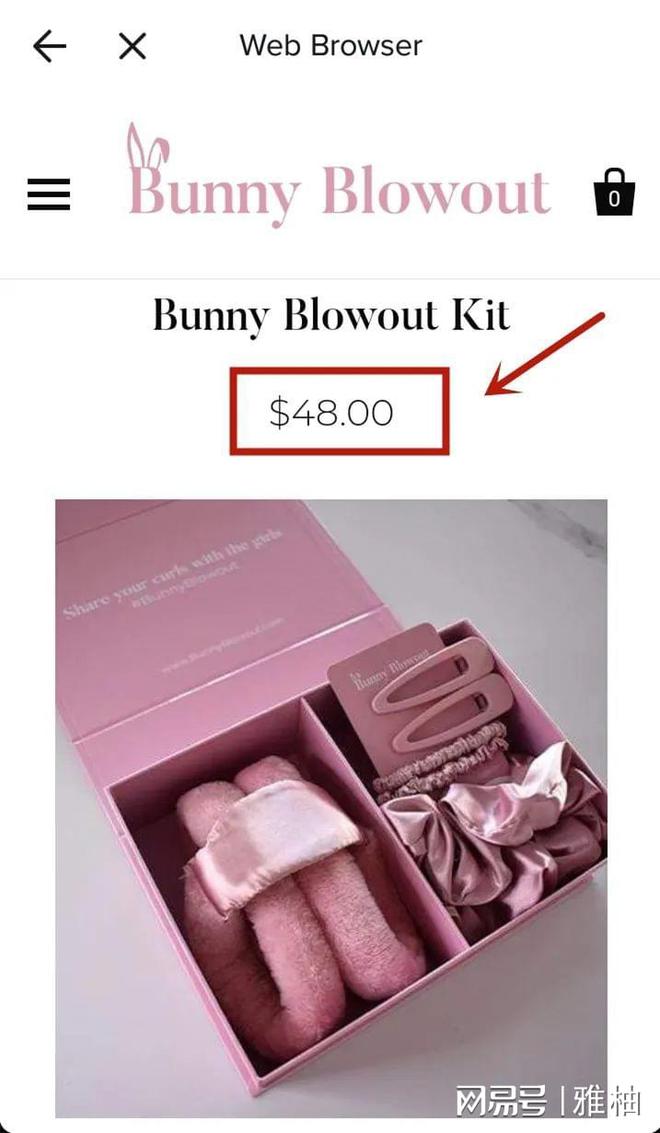Open the shopping bag cart icon

(x=614, y=193)
